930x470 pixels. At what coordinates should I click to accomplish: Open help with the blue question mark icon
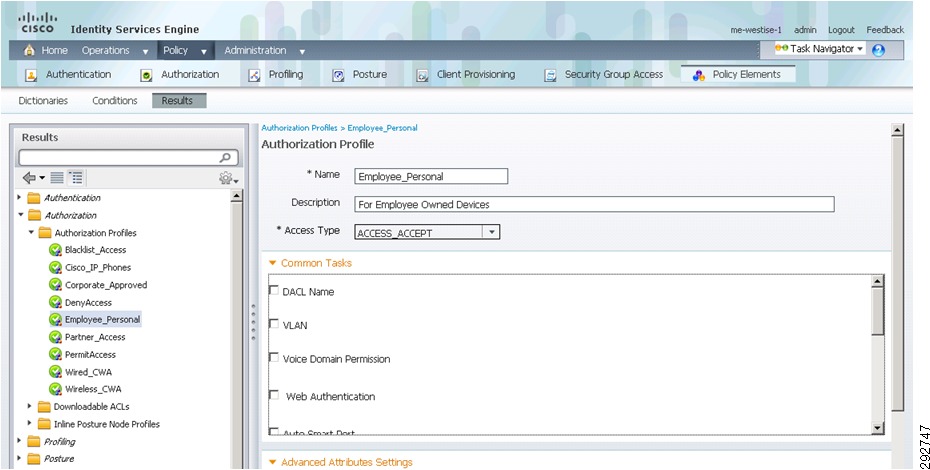[x=878, y=50]
